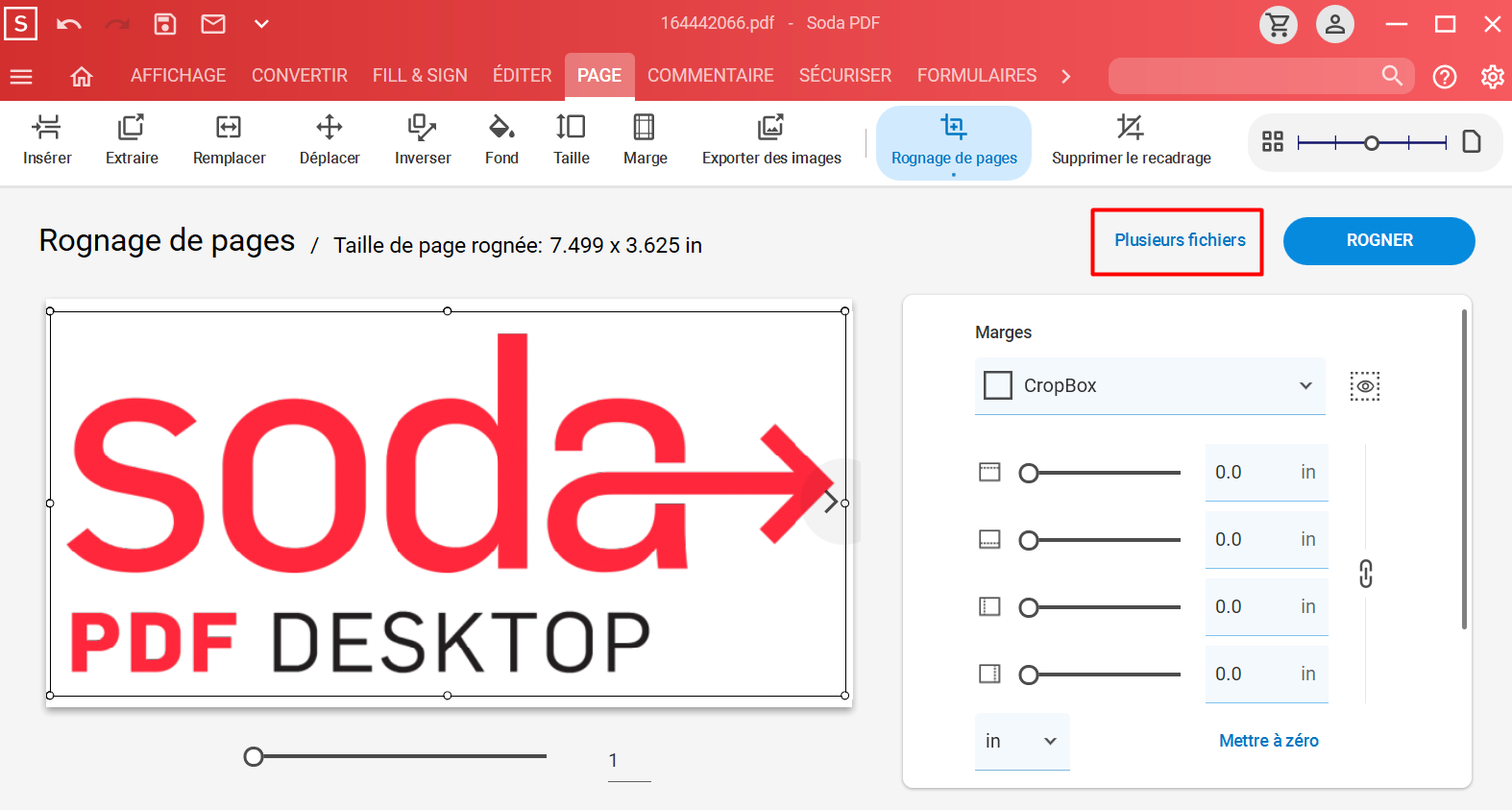The width and height of the screenshot is (1512, 810).
Task: Open the hamburger main menu
Action: tap(21, 76)
